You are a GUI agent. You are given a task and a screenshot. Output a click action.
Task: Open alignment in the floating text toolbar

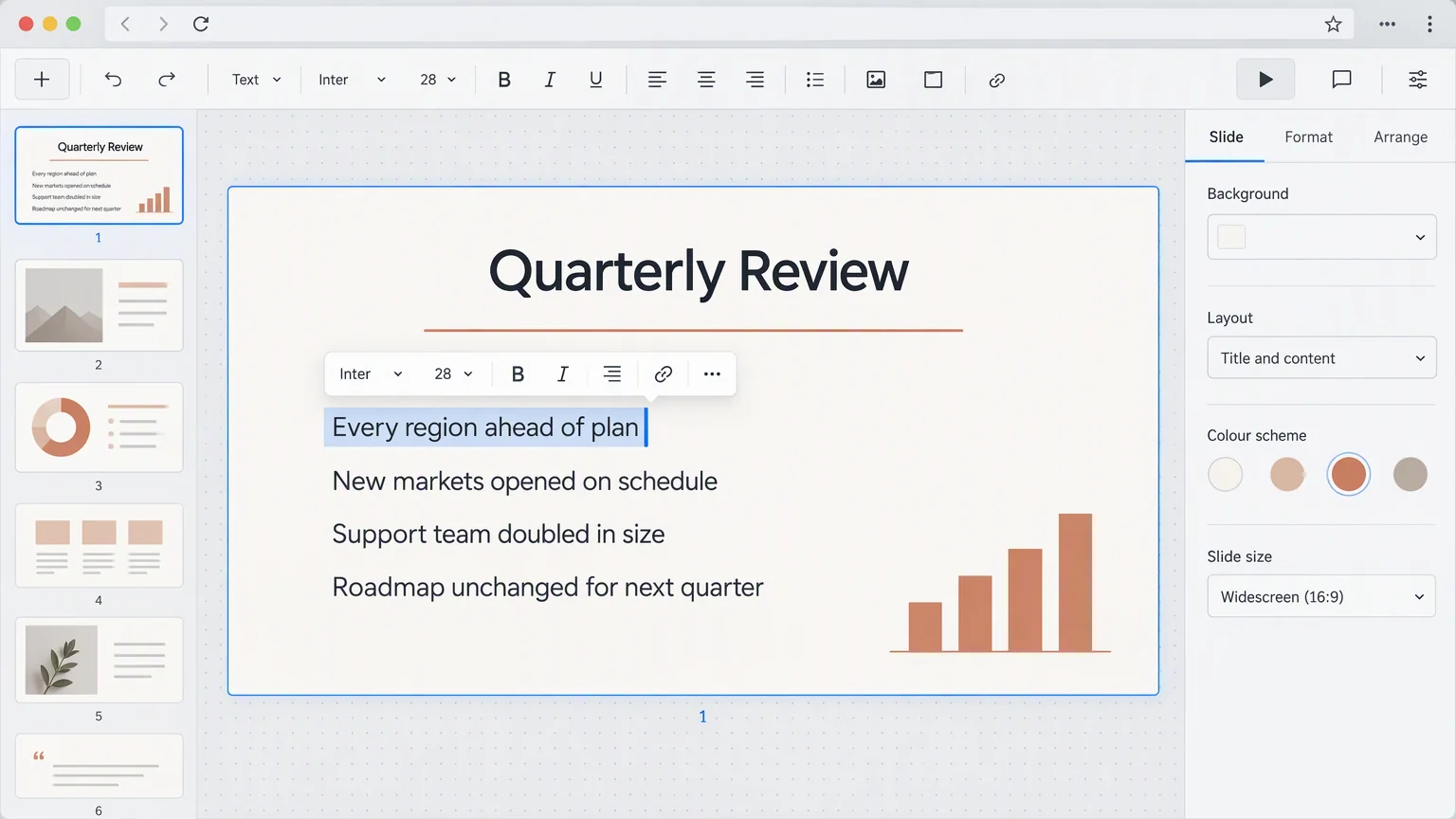pyautogui.click(x=612, y=373)
